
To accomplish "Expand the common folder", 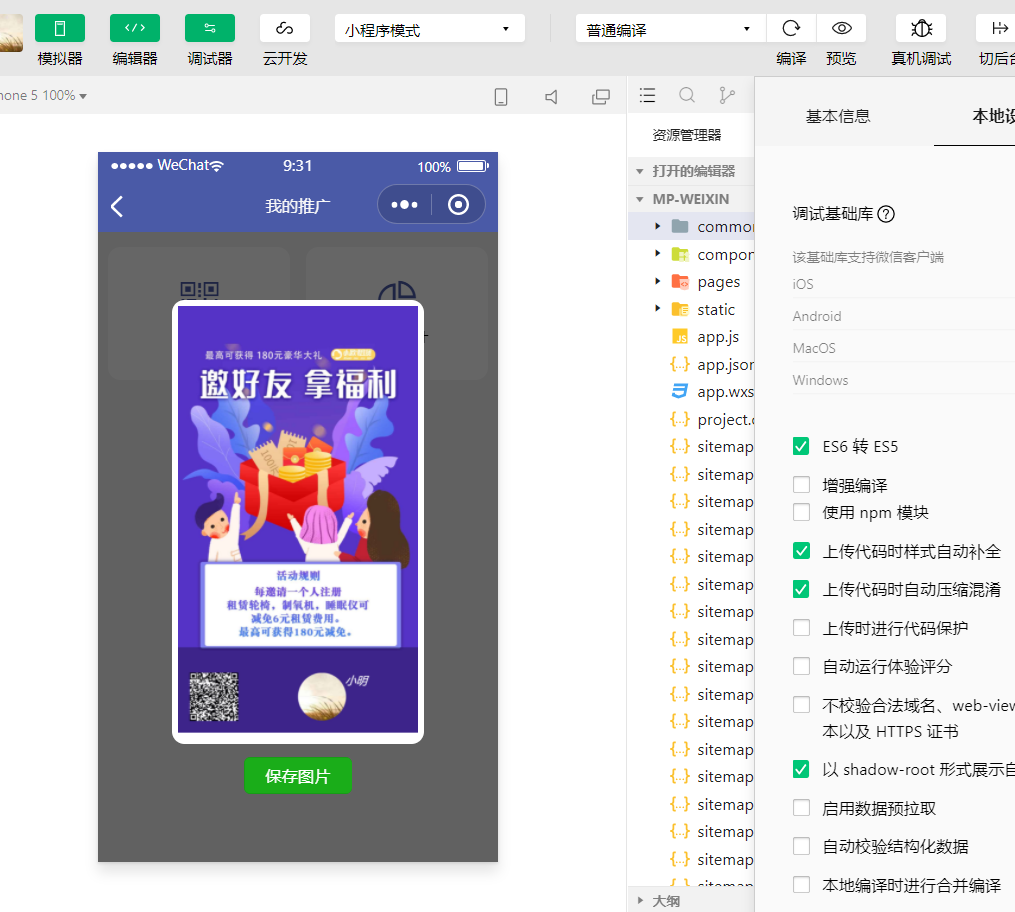I will (x=658, y=227).
